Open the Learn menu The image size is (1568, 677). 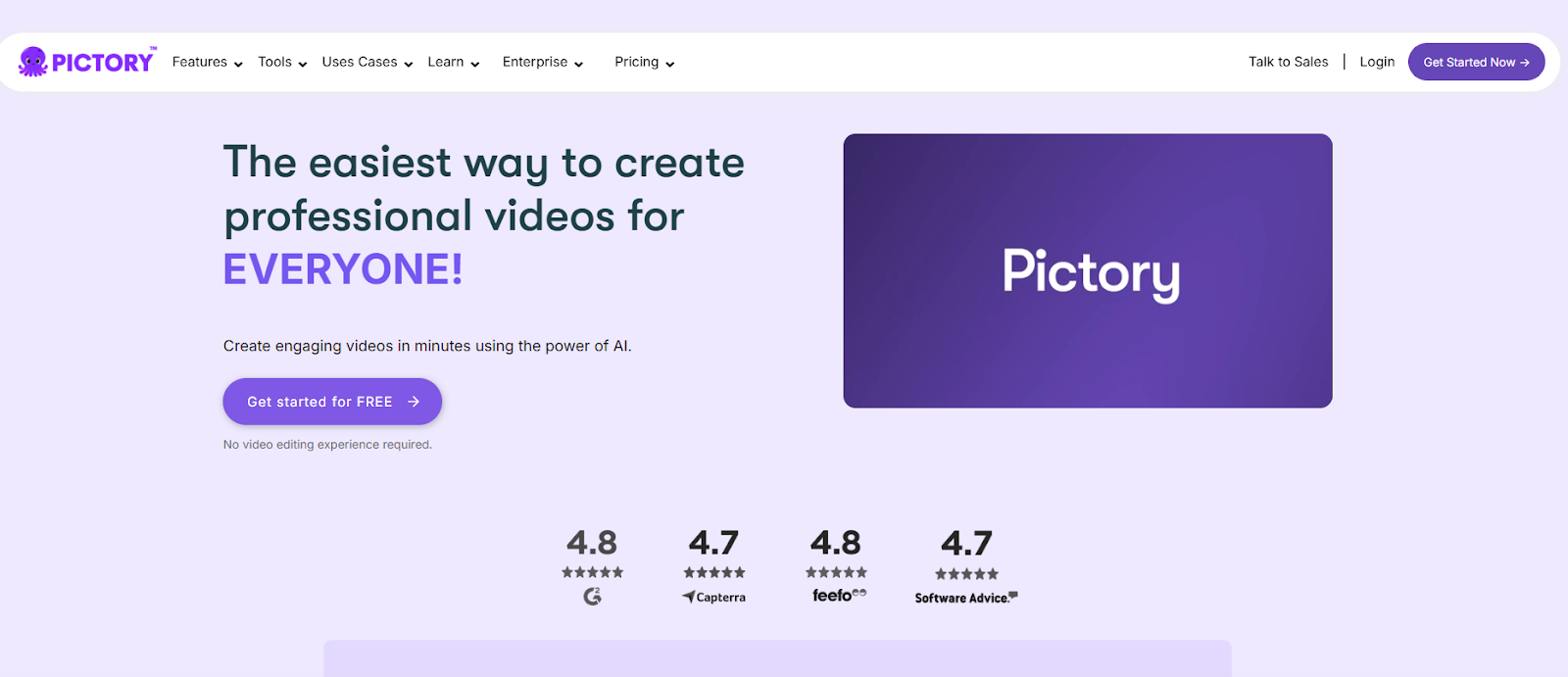click(x=446, y=62)
